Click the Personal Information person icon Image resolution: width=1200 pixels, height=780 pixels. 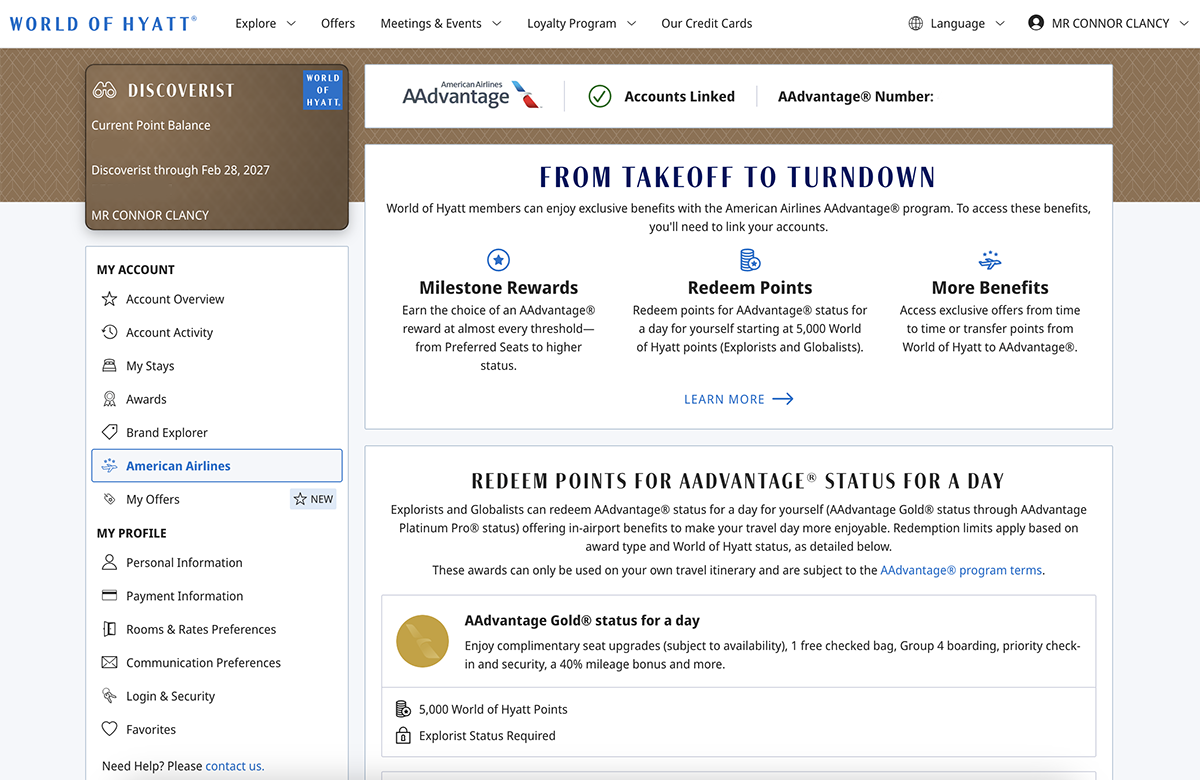click(110, 562)
